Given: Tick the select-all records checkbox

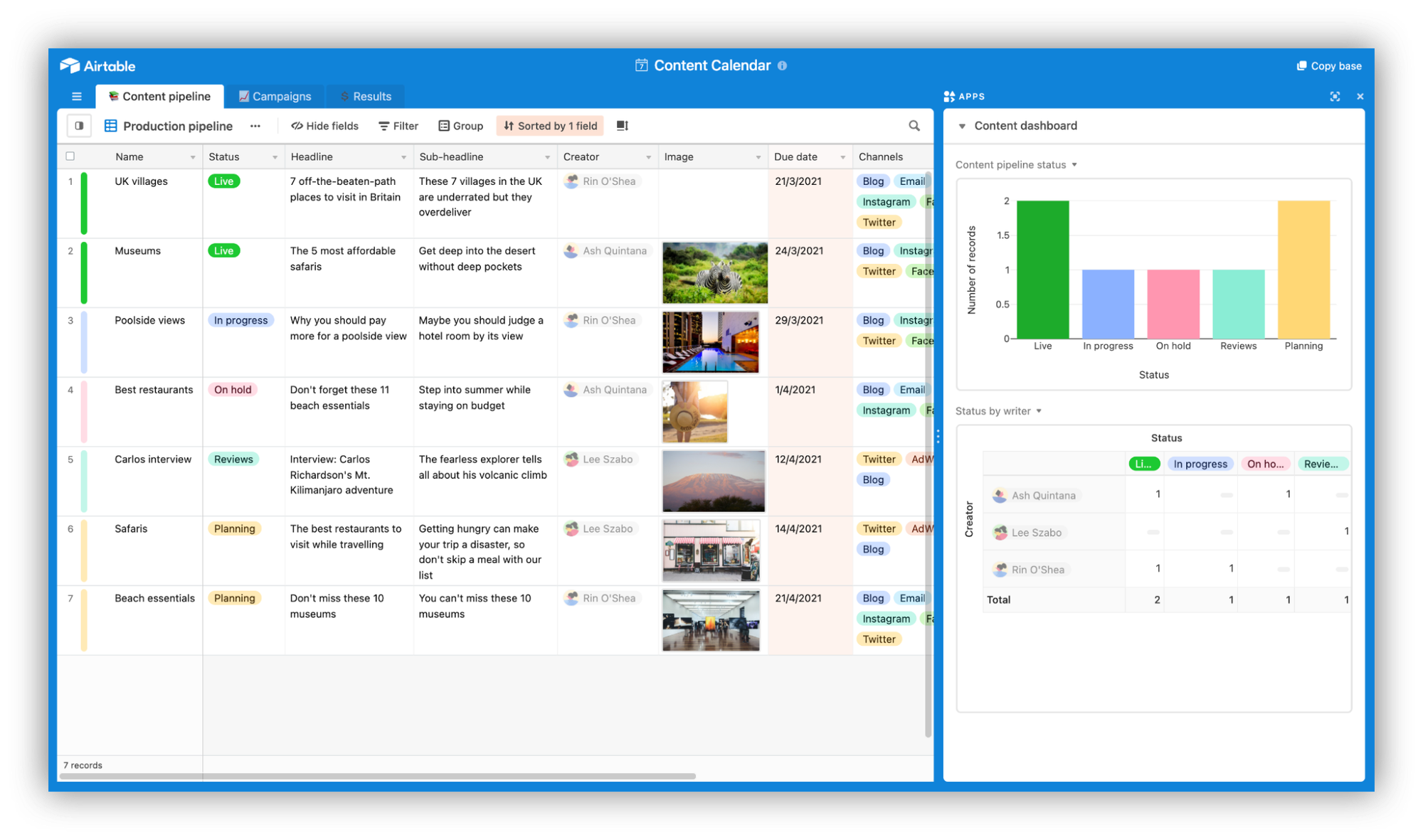Looking at the screenshot, I should click(70, 156).
